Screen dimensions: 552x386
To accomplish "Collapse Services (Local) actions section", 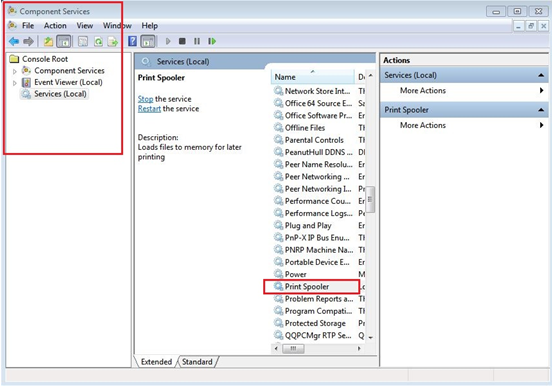I will click(x=541, y=75).
